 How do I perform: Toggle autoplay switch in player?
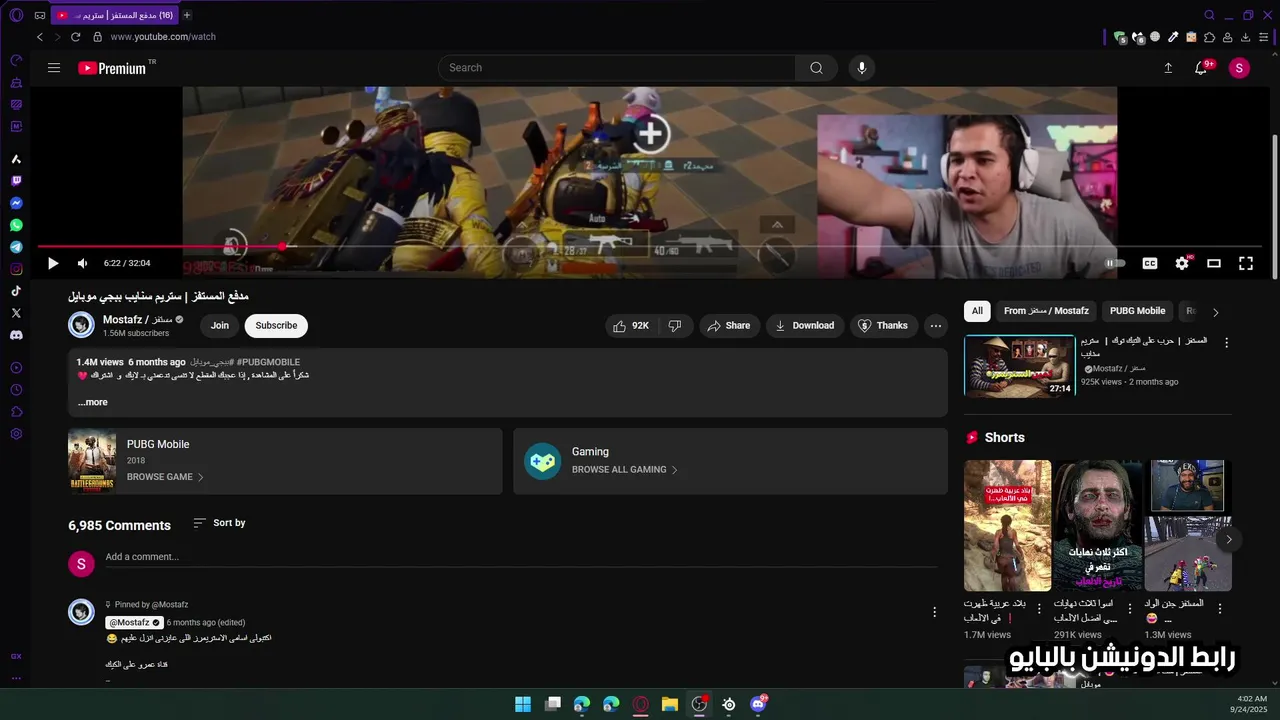click(1115, 263)
